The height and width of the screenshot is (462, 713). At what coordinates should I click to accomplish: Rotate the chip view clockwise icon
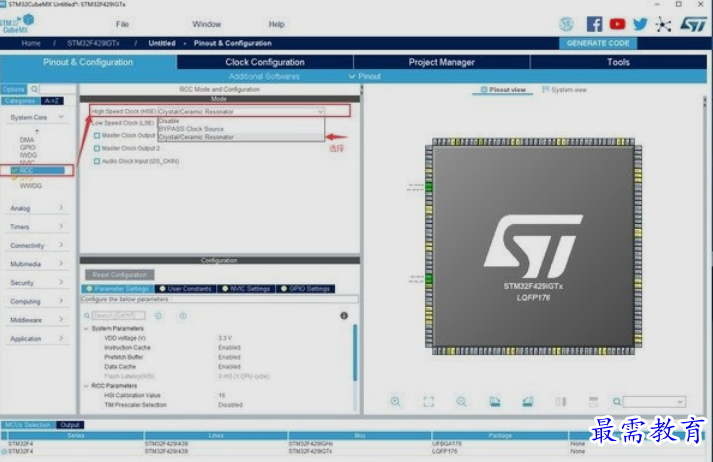[495, 402]
